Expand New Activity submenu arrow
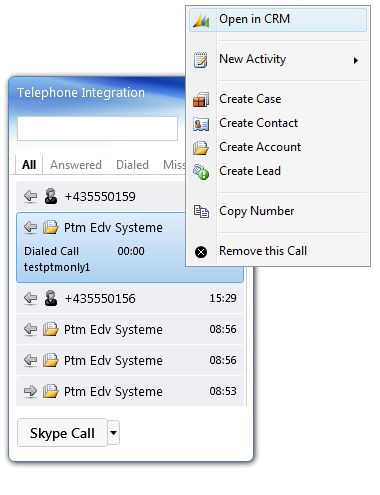The image size is (380, 495). pos(356,61)
